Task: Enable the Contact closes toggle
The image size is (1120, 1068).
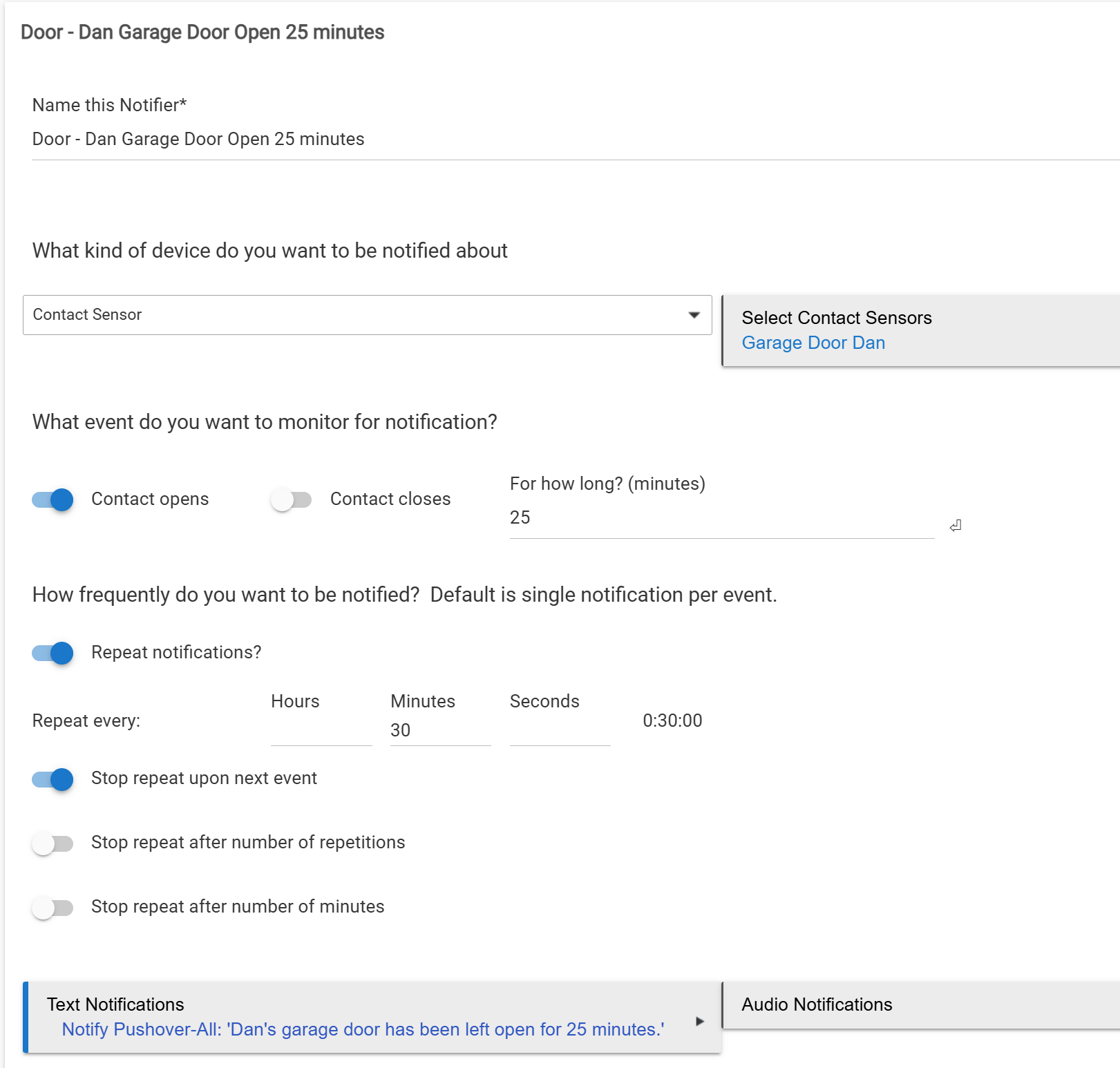Action: [x=291, y=499]
